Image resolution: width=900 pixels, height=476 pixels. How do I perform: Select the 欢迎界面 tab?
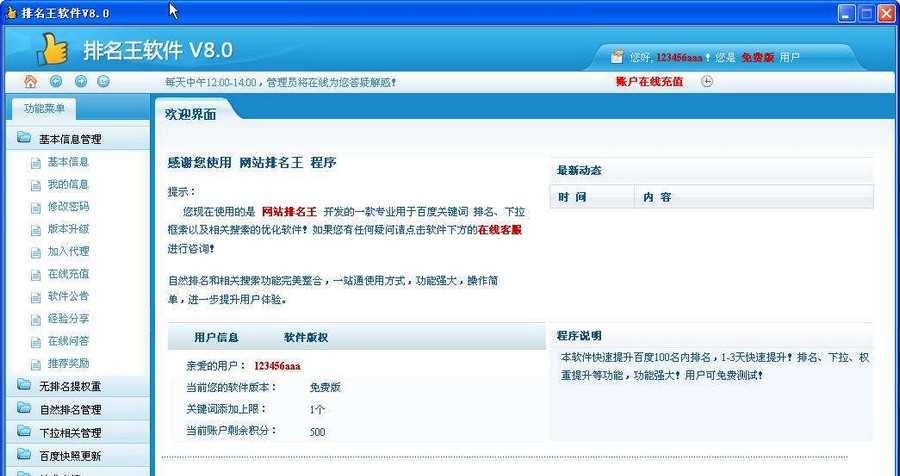191,114
